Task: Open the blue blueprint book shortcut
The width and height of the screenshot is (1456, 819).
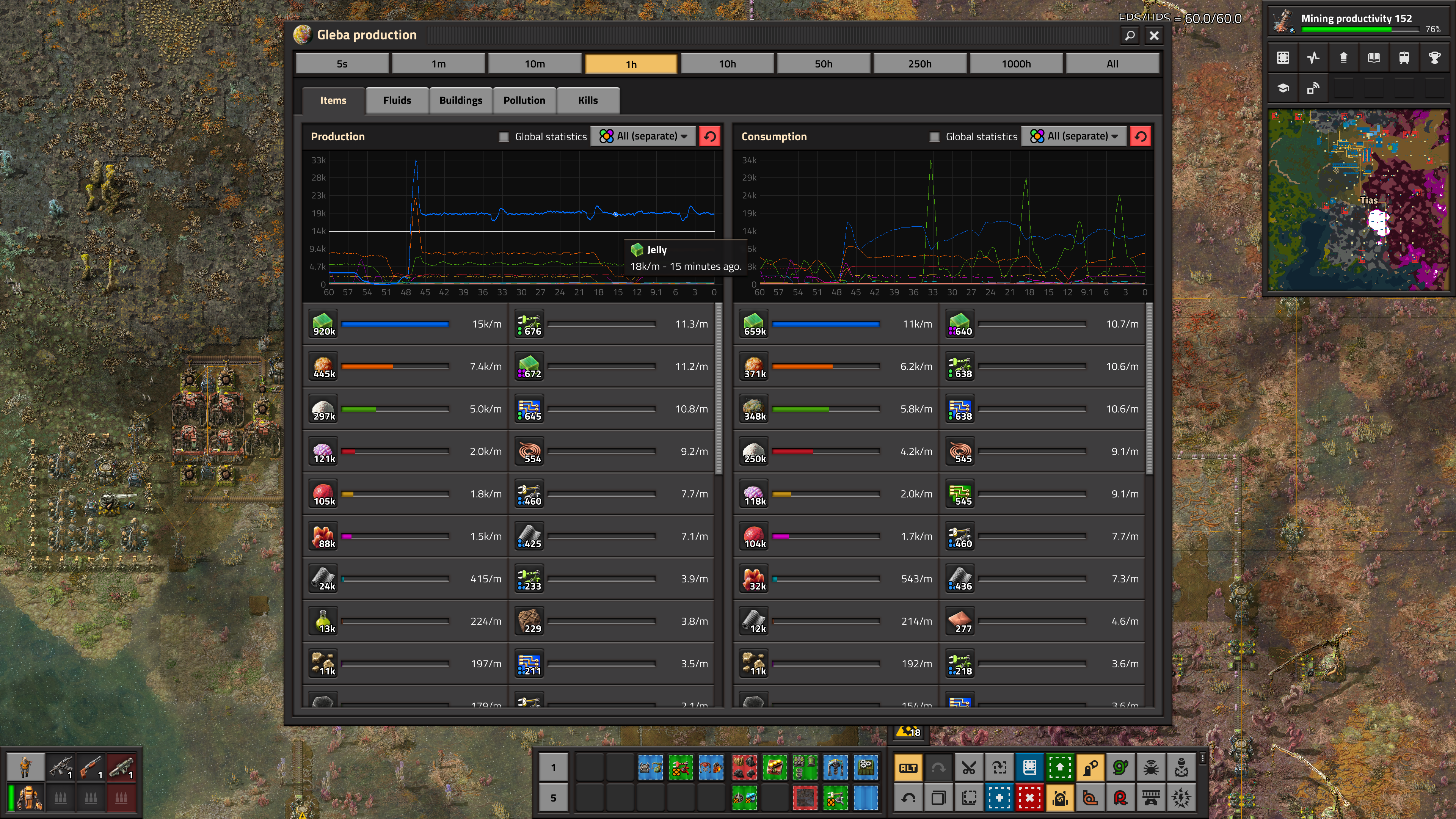Action: [1029, 767]
